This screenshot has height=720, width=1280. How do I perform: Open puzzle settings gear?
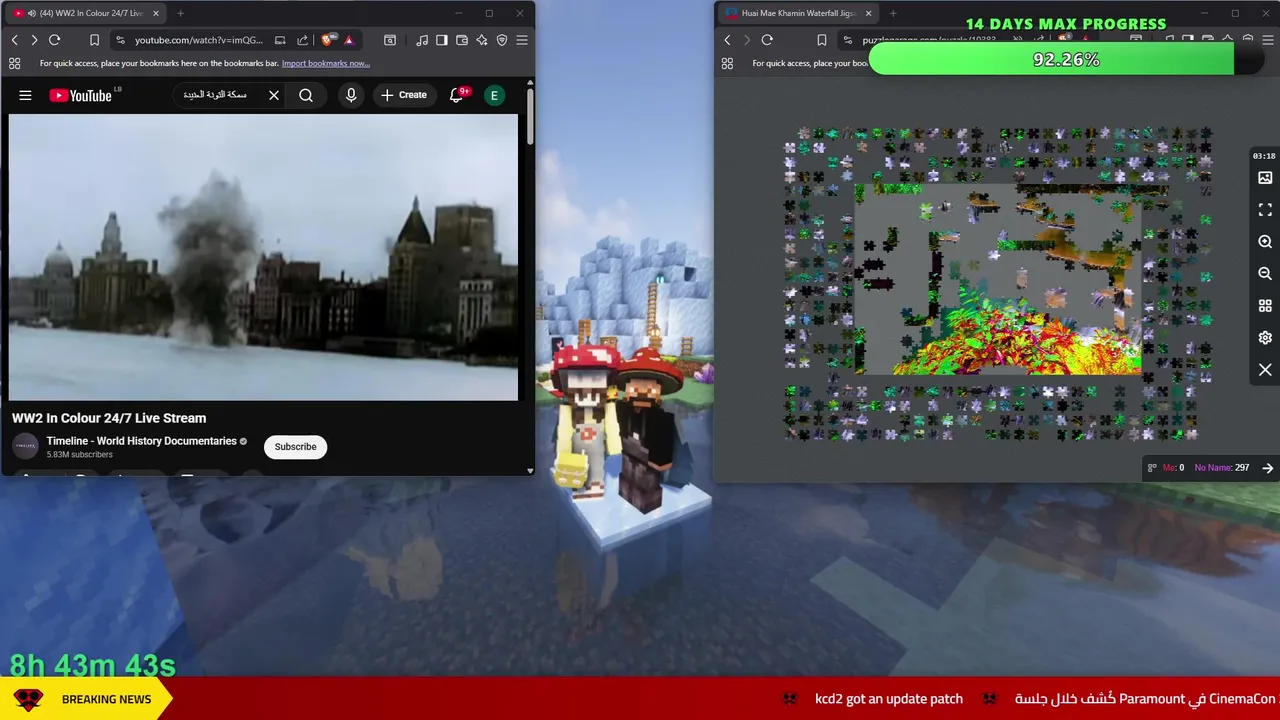pyautogui.click(x=1265, y=338)
